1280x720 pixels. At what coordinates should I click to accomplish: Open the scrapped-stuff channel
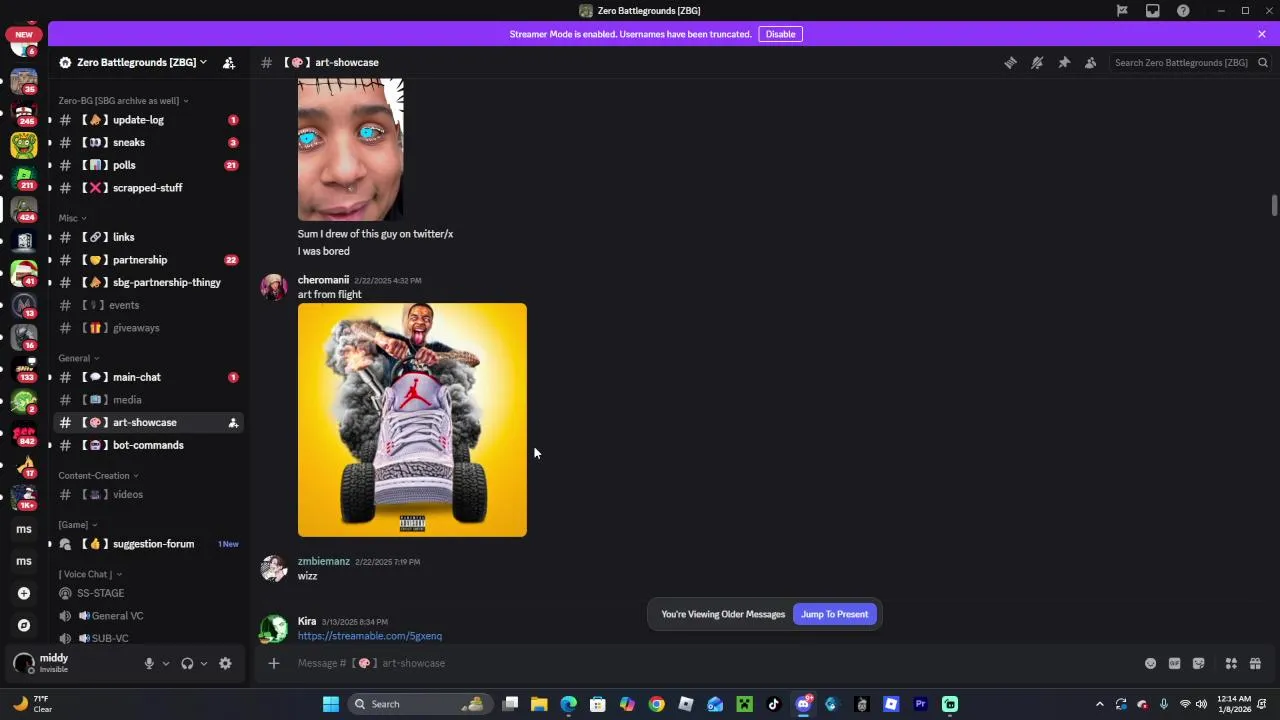coord(148,188)
